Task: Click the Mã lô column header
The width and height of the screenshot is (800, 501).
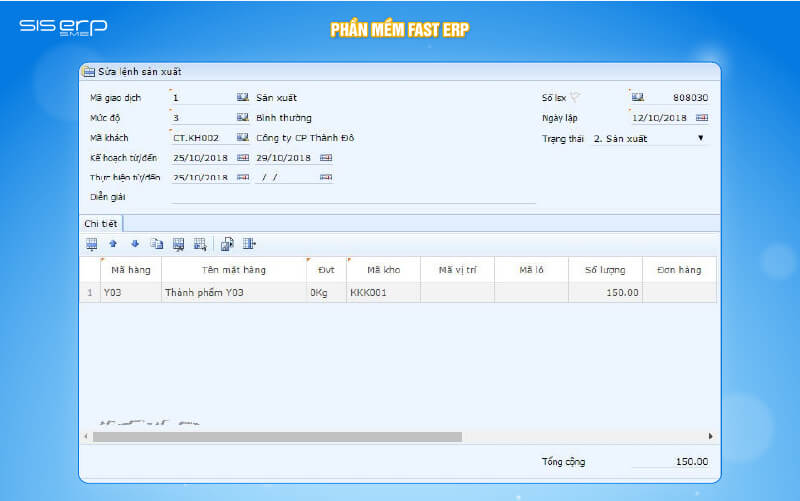Action: (x=532, y=270)
